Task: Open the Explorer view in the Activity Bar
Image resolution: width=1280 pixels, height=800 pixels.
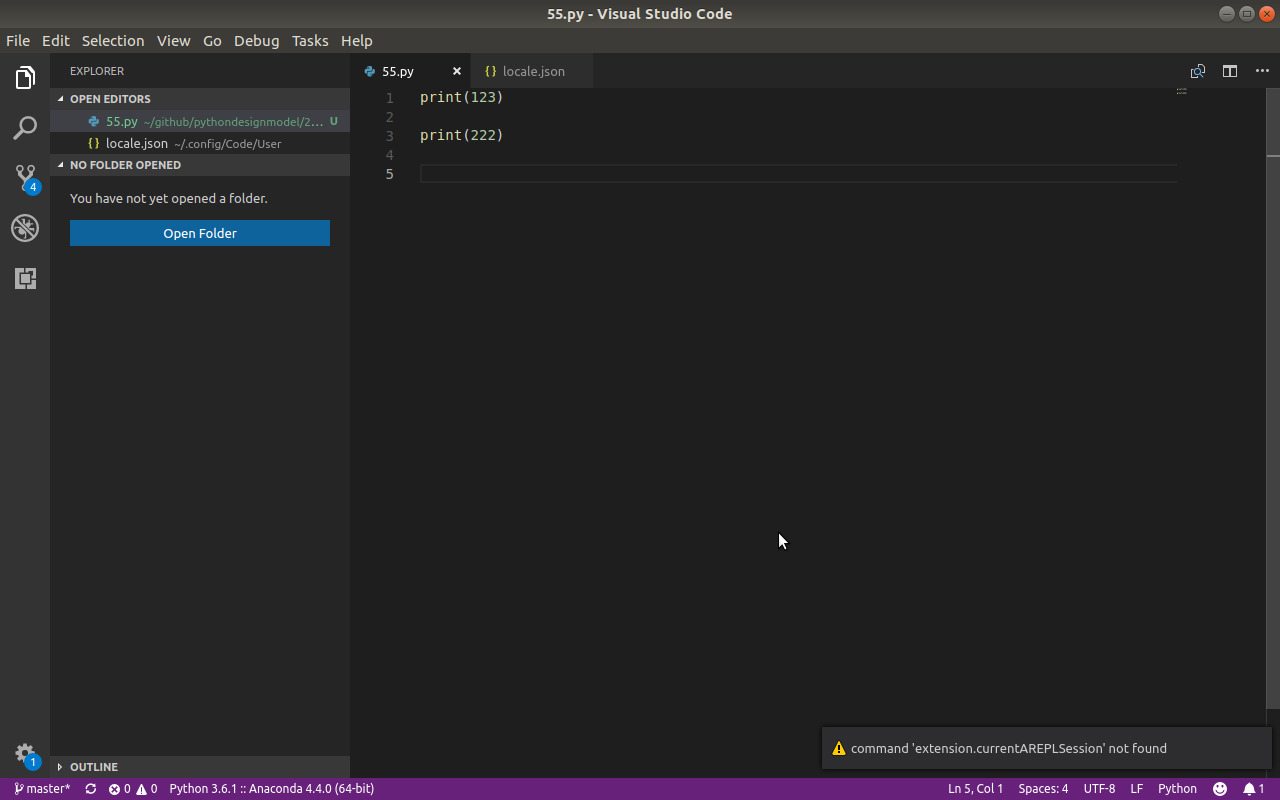Action: coord(25,77)
